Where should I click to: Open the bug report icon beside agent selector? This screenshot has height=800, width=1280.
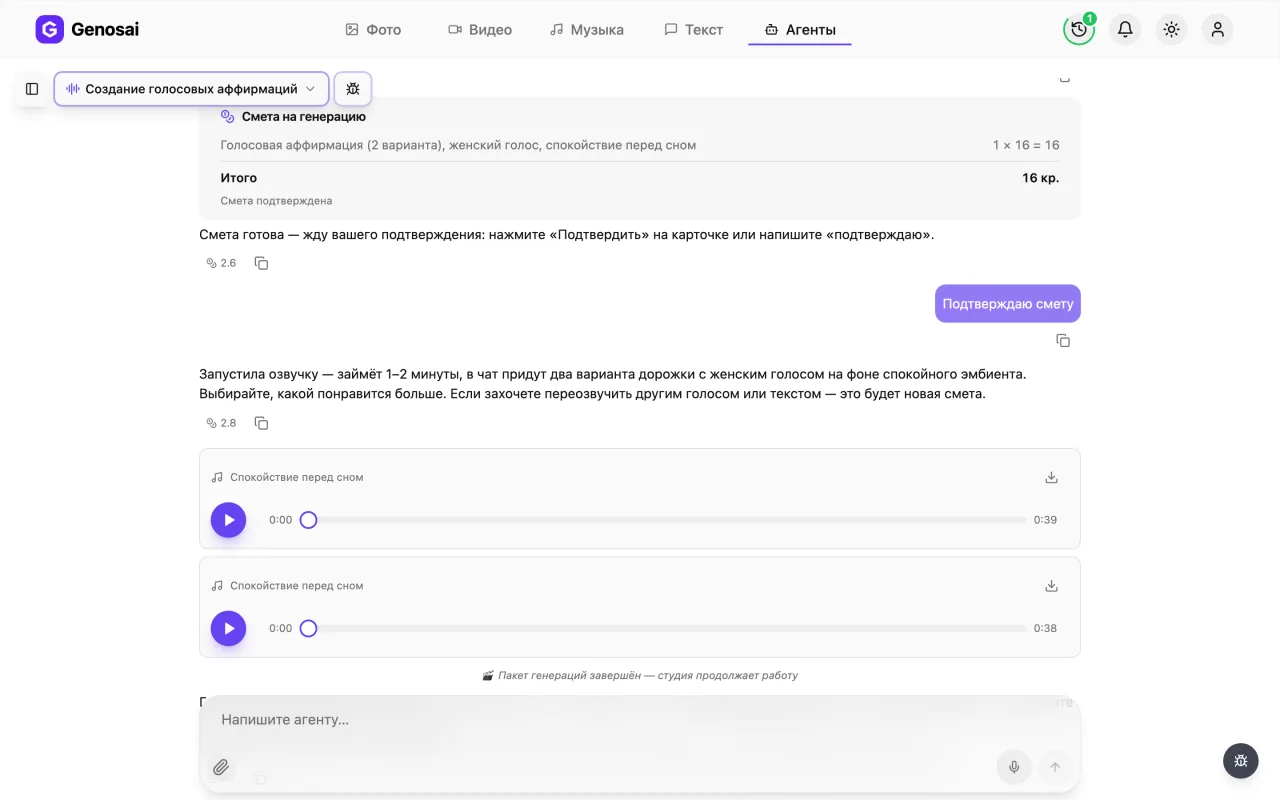[x=353, y=89]
